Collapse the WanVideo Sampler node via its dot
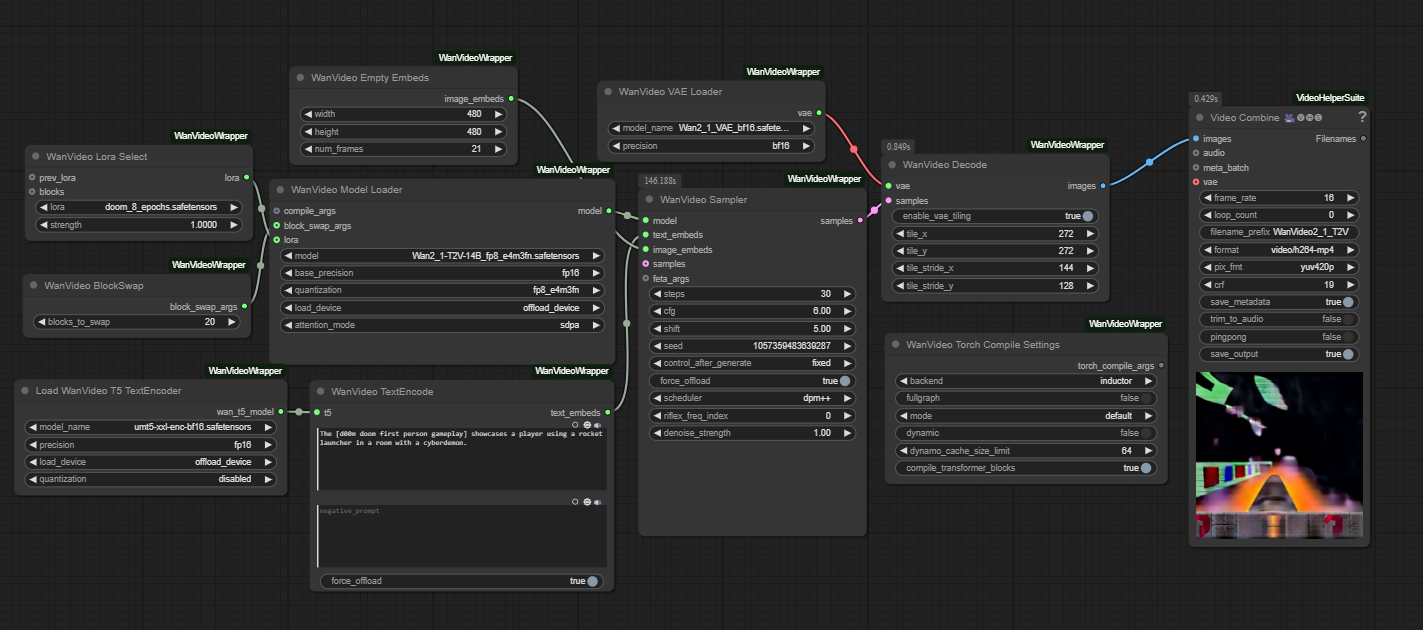1423x630 pixels. tap(649, 200)
